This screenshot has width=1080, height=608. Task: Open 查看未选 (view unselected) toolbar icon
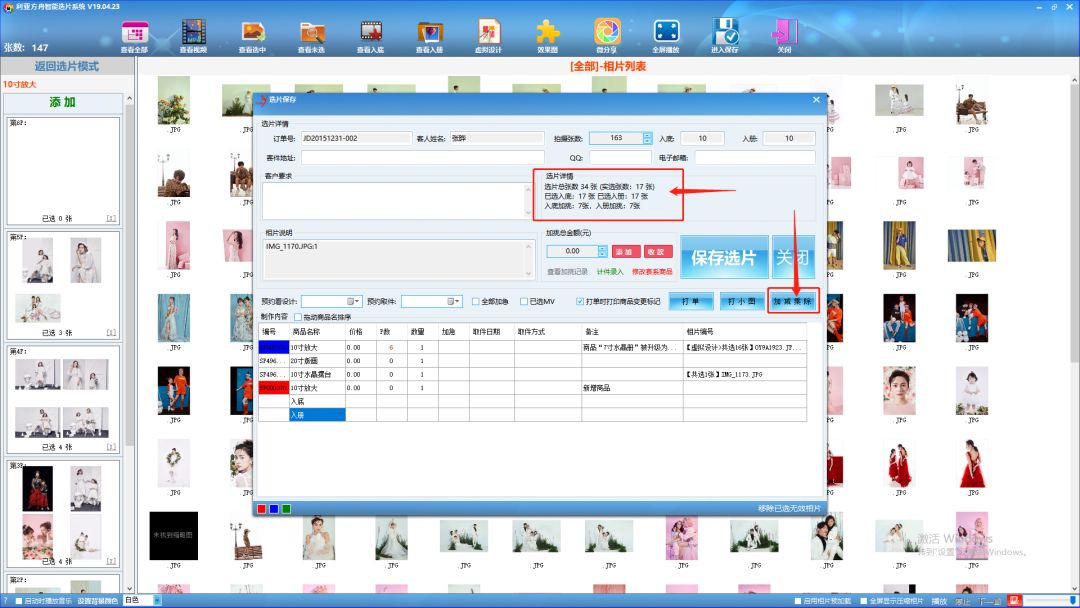point(311,36)
